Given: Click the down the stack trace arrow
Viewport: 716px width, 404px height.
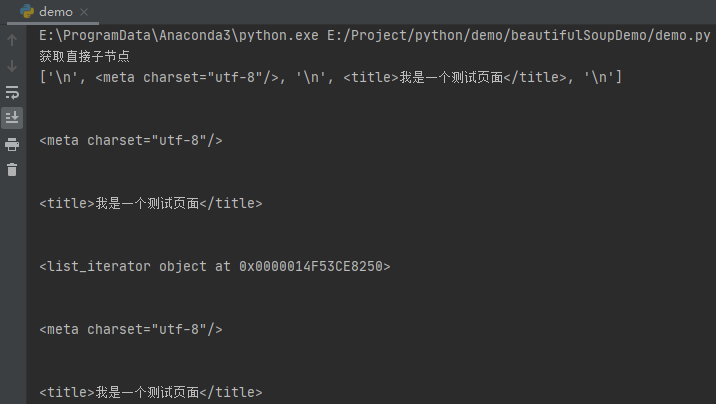Looking at the screenshot, I should (12, 66).
